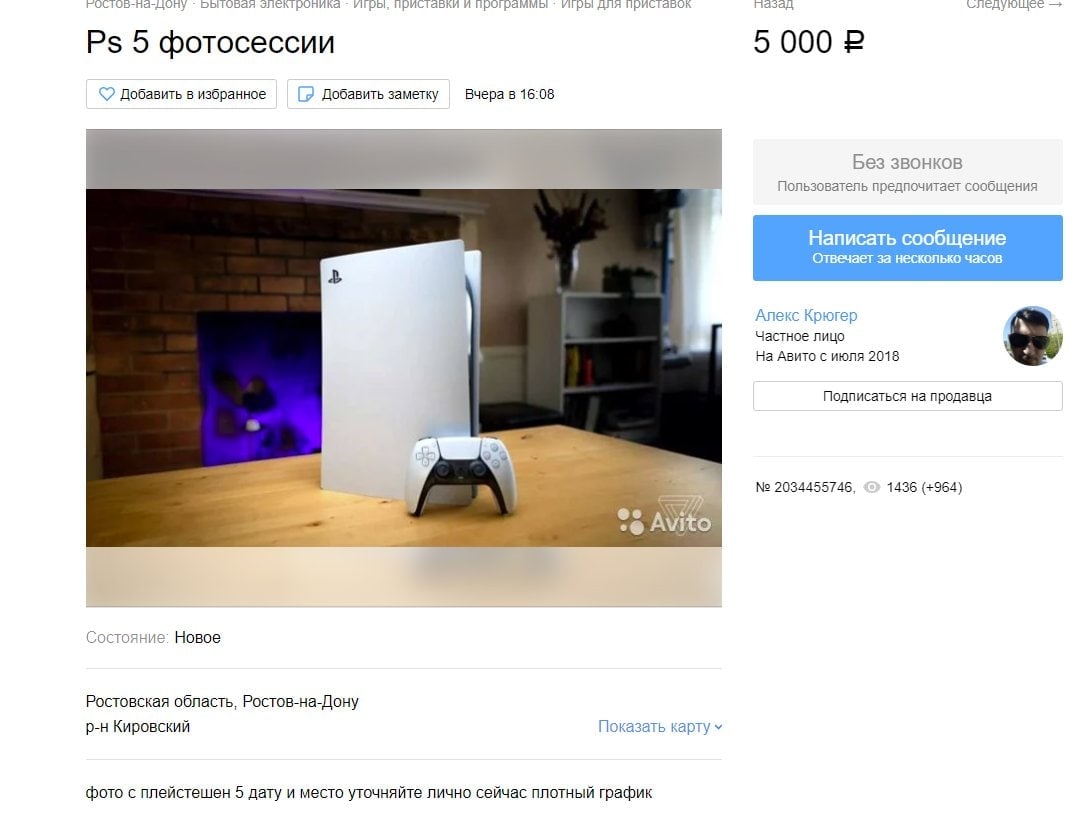
Task: Open breadcrumb Игры для приставок
Action: [626, 4]
